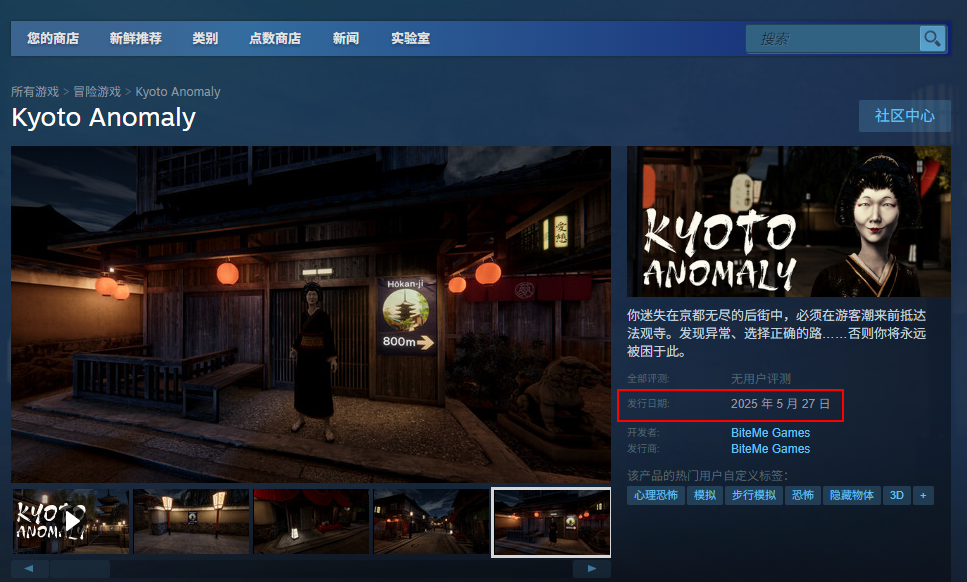The height and width of the screenshot is (582, 967).
Task: Click the 社区中心 button
Action: [904, 116]
